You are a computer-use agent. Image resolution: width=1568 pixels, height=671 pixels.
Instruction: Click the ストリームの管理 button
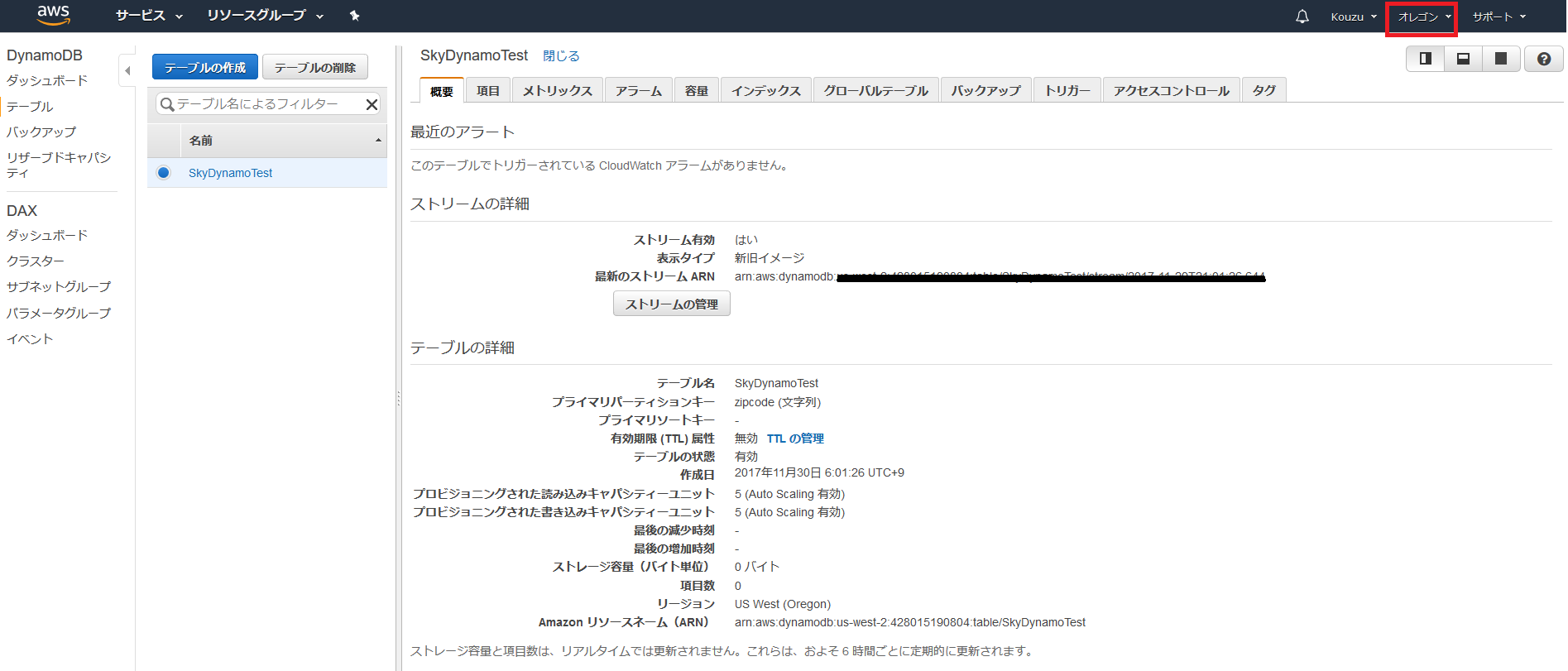click(x=672, y=304)
